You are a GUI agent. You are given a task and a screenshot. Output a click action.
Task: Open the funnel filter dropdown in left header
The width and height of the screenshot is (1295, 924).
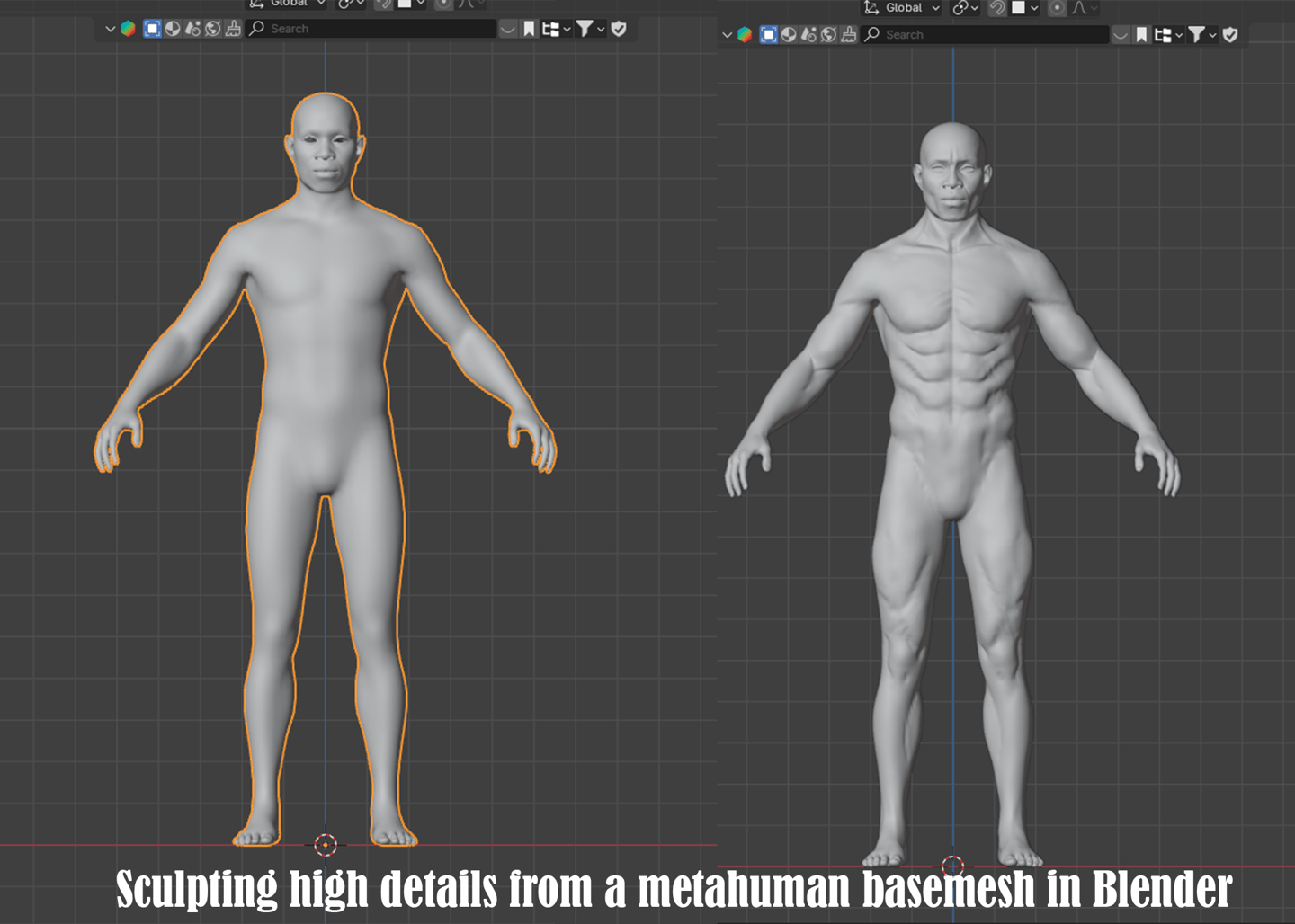(589, 29)
